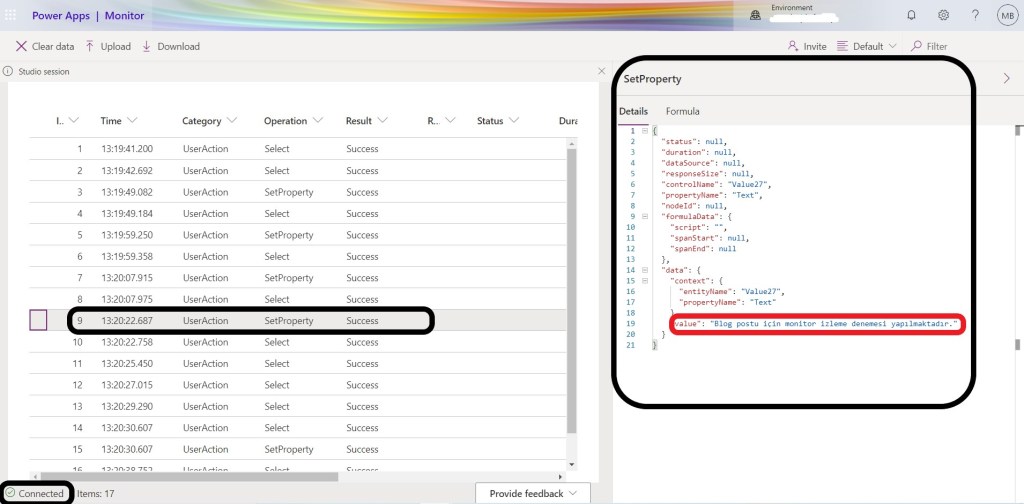
Task: Collapse the data JSON node
Action: click(644, 270)
